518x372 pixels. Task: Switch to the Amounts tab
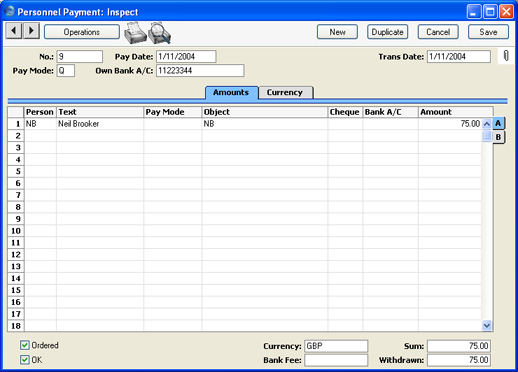[x=231, y=92]
